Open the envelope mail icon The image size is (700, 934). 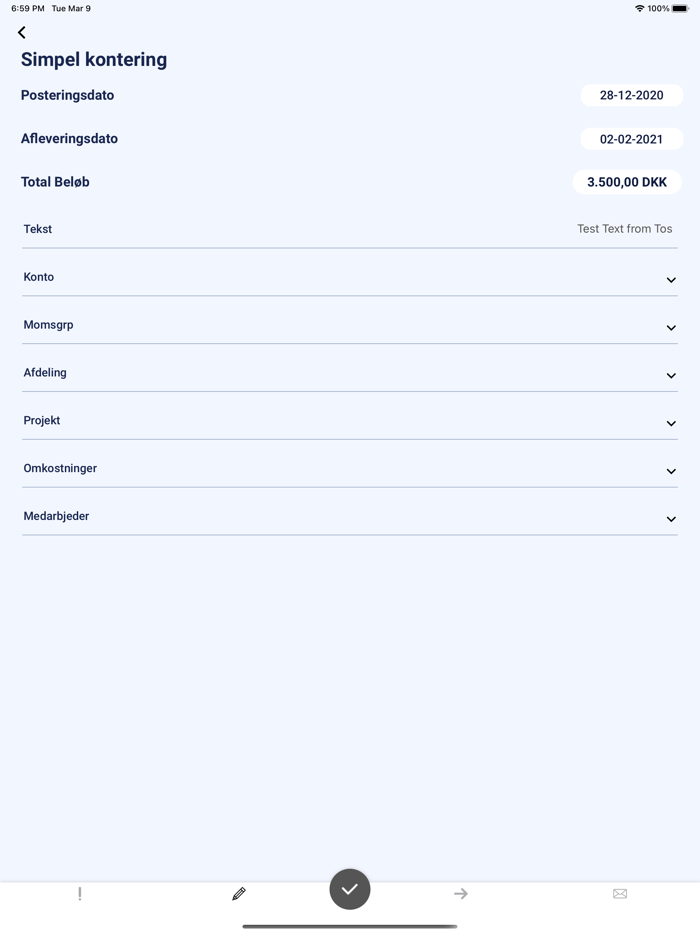[620, 893]
